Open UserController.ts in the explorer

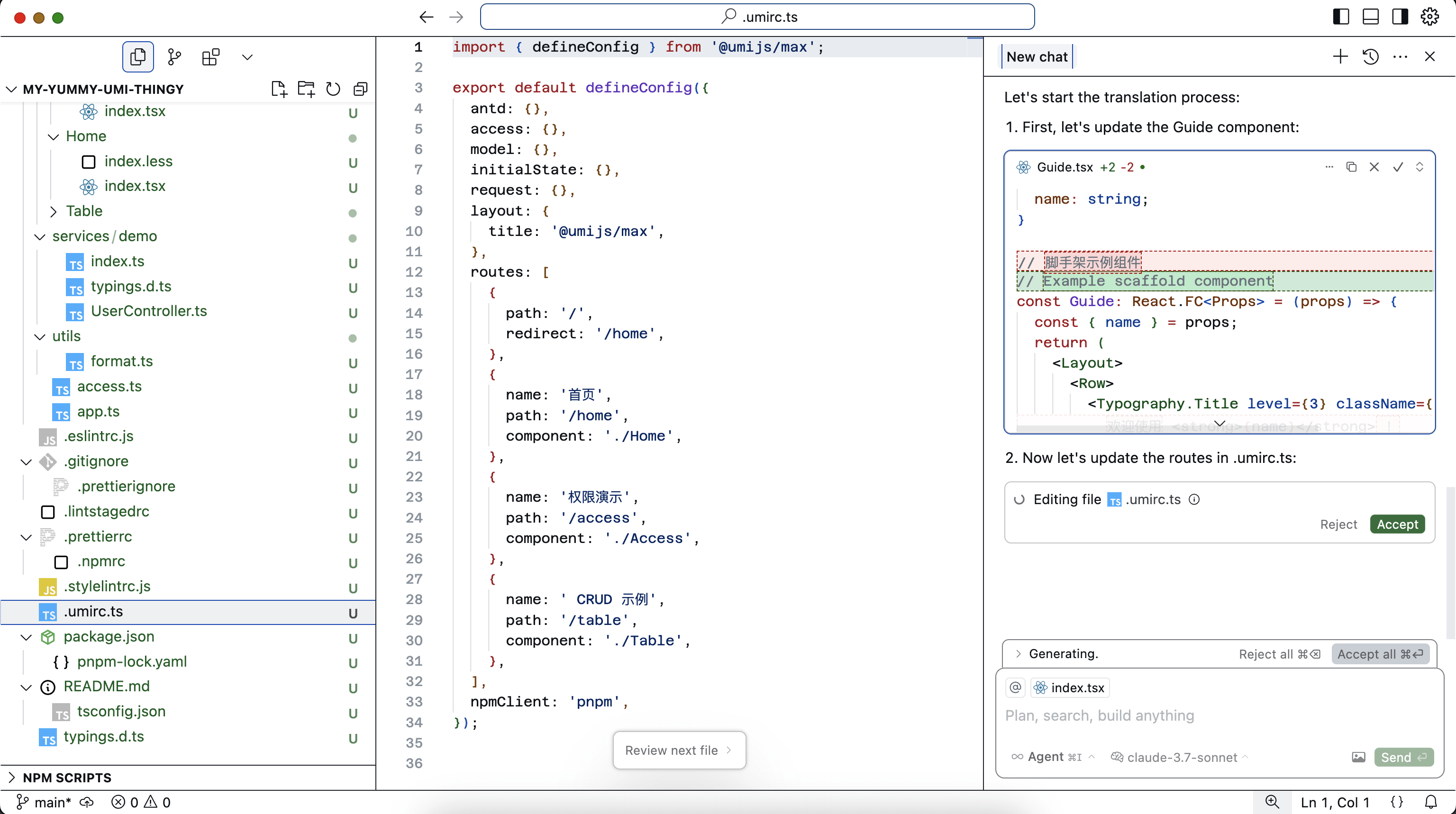coord(149,311)
